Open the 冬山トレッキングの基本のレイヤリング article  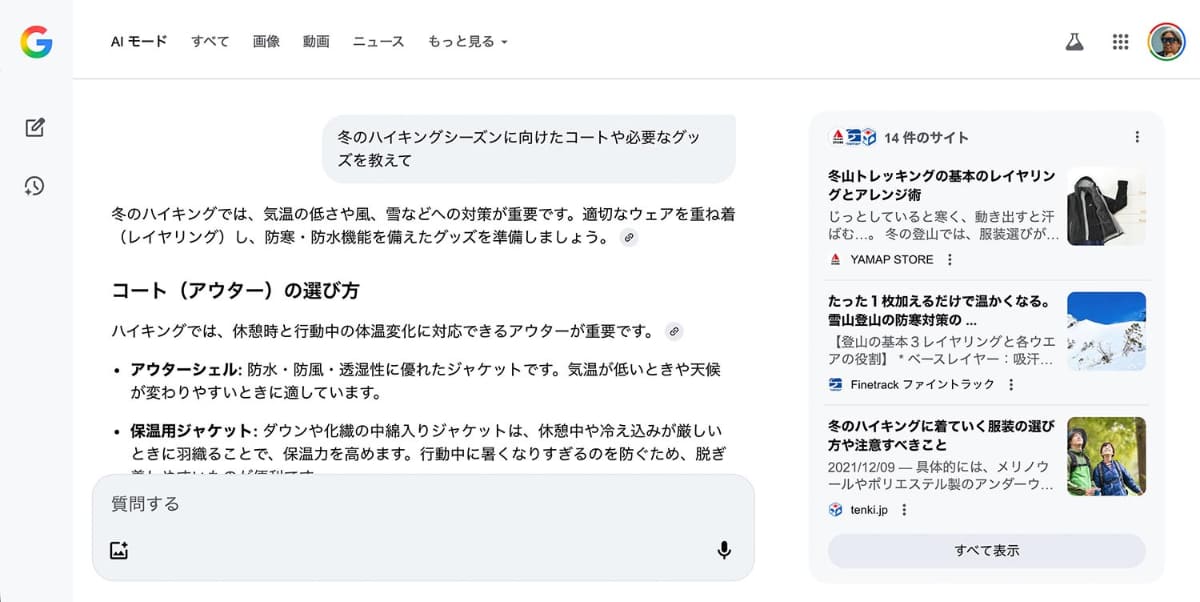[940, 185]
